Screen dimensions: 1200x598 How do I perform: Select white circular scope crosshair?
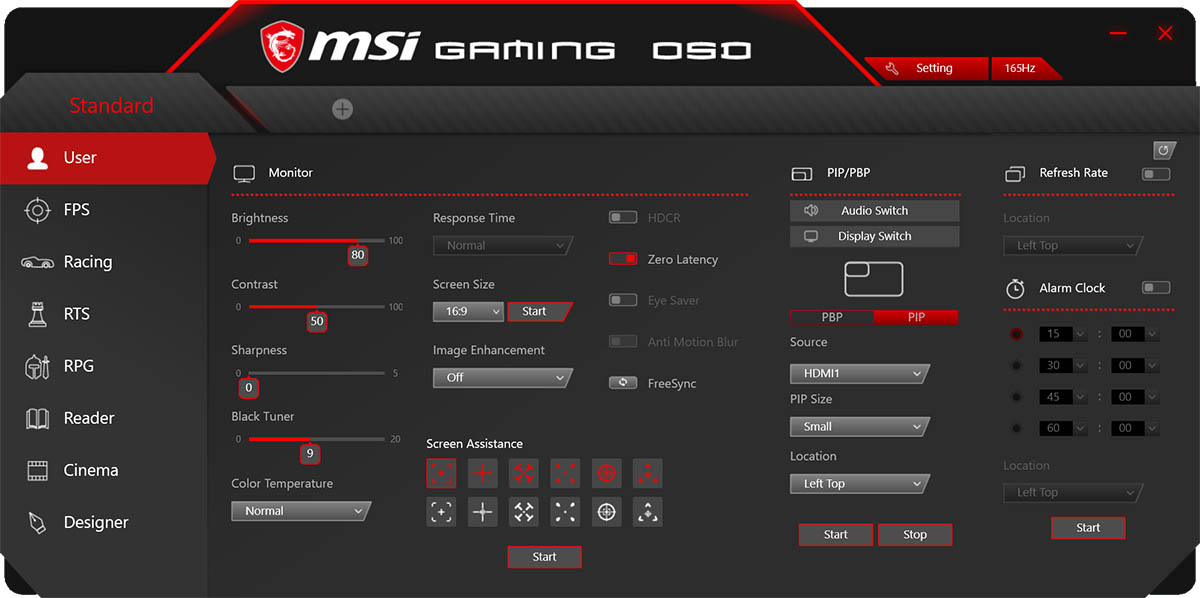[x=606, y=512]
